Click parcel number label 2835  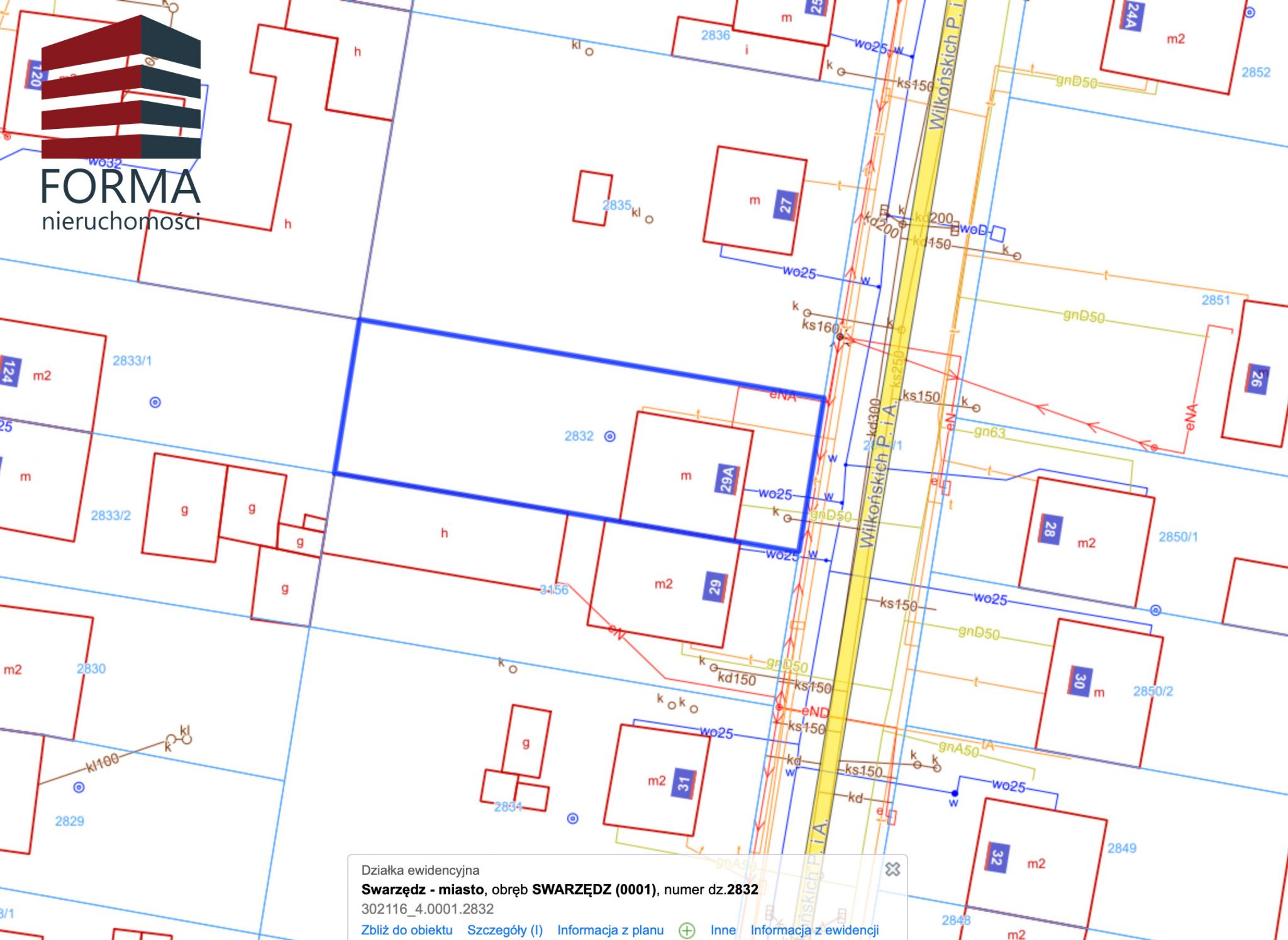point(616,205)
